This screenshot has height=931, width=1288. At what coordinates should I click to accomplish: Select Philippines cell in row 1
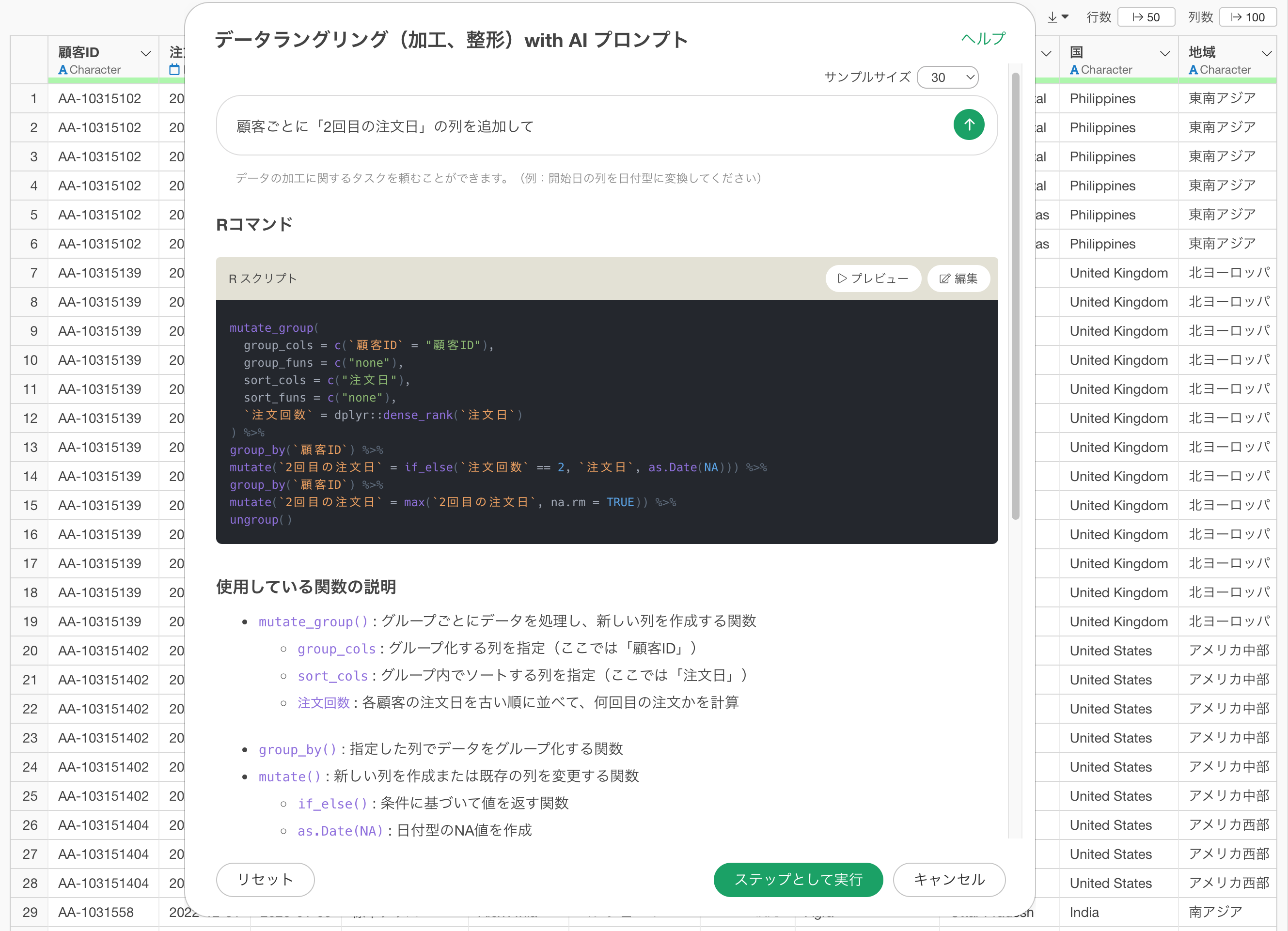[x=1119, y=99]
